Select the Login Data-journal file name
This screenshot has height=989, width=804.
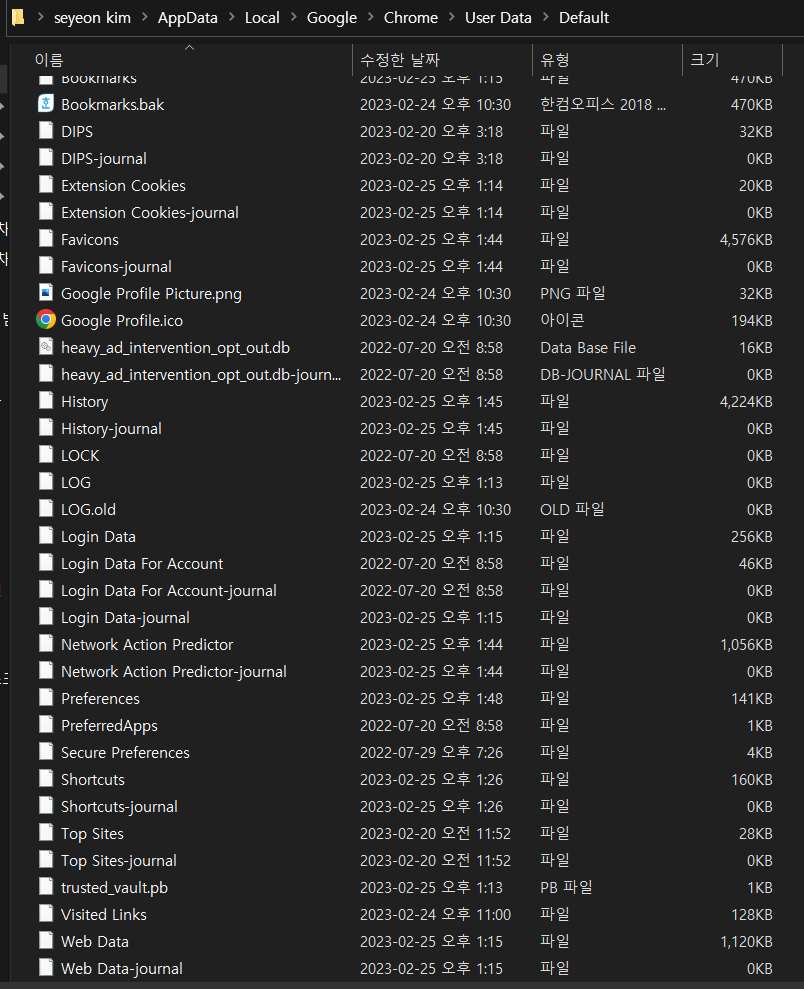[125, 617]
